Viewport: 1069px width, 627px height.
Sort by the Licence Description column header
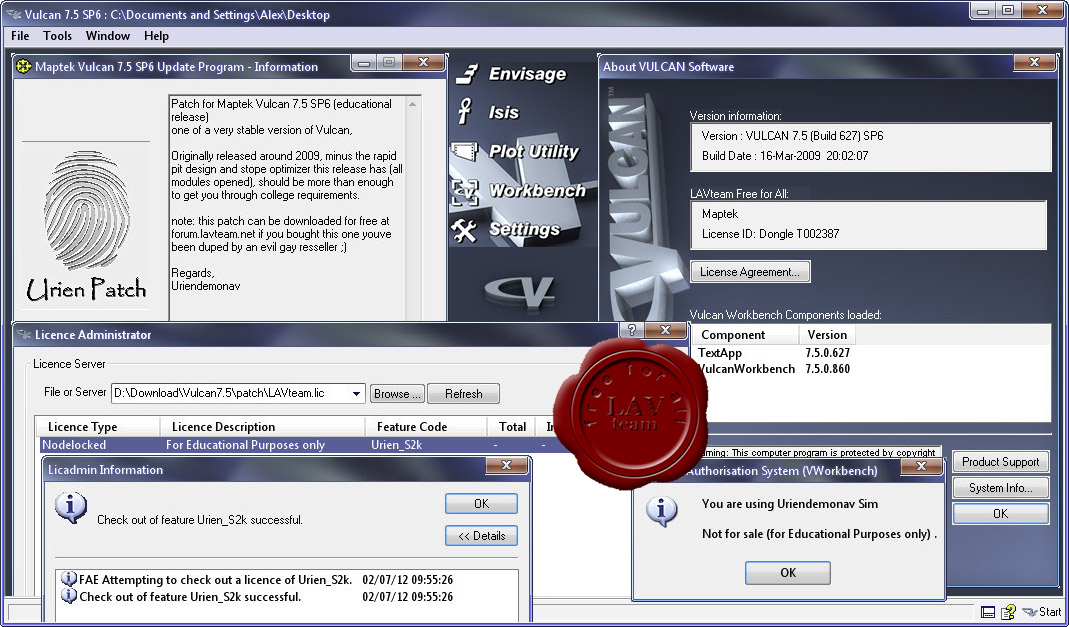(x=262, y=427)
